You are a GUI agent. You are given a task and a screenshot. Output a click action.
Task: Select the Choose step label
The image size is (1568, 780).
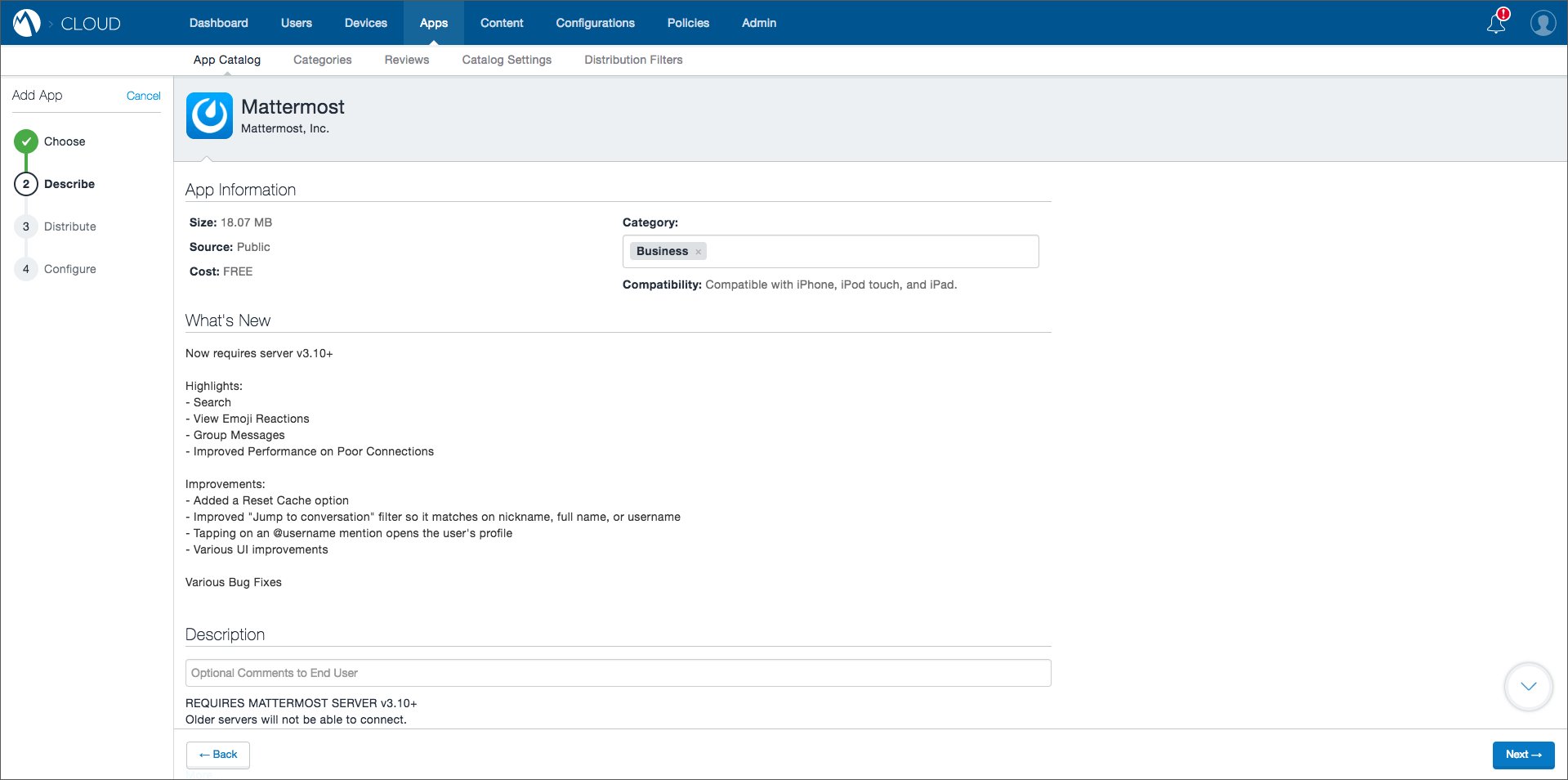coord(65,141)
